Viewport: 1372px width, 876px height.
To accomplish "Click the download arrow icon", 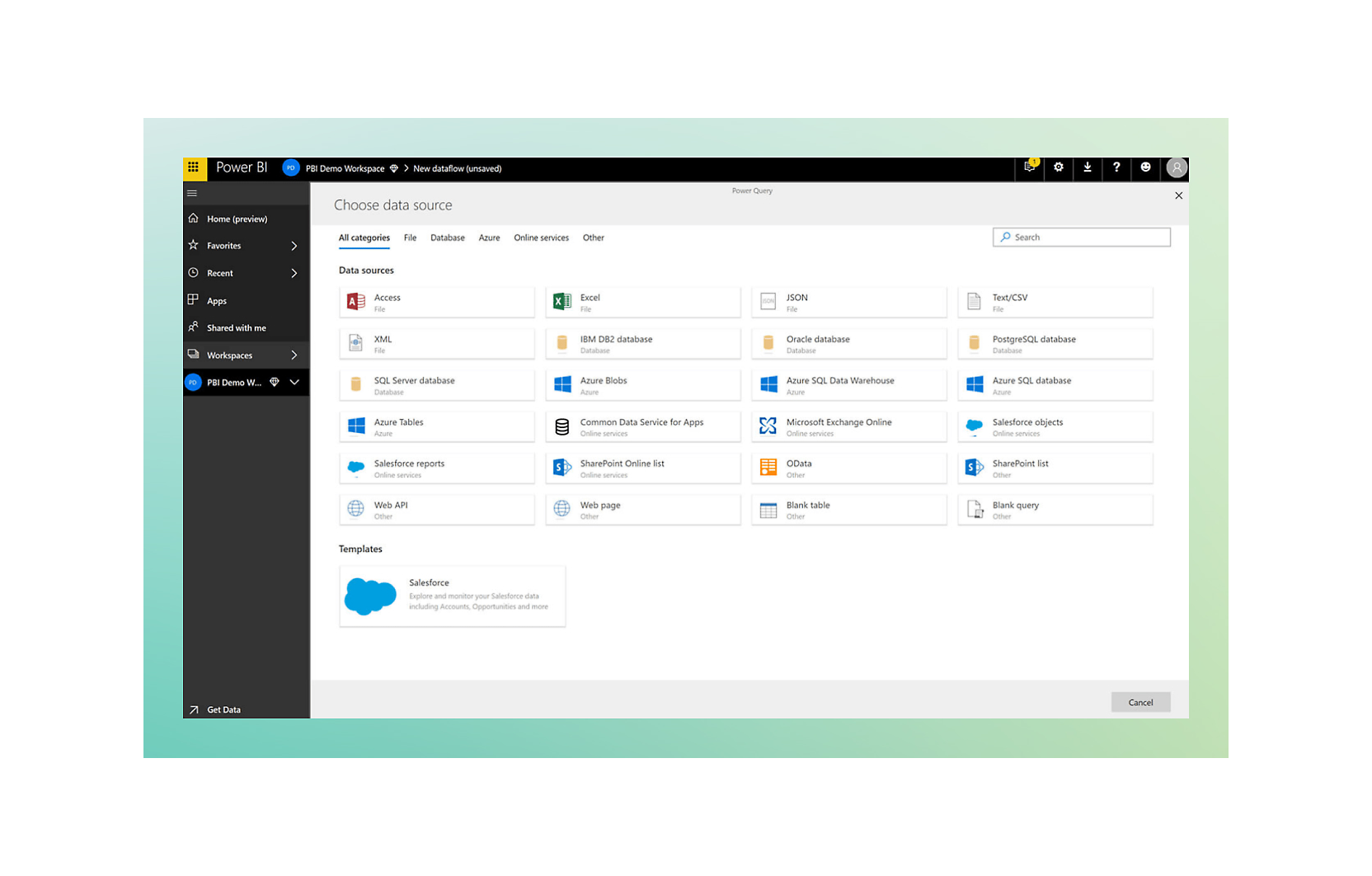I will (x=1088, y=167).
